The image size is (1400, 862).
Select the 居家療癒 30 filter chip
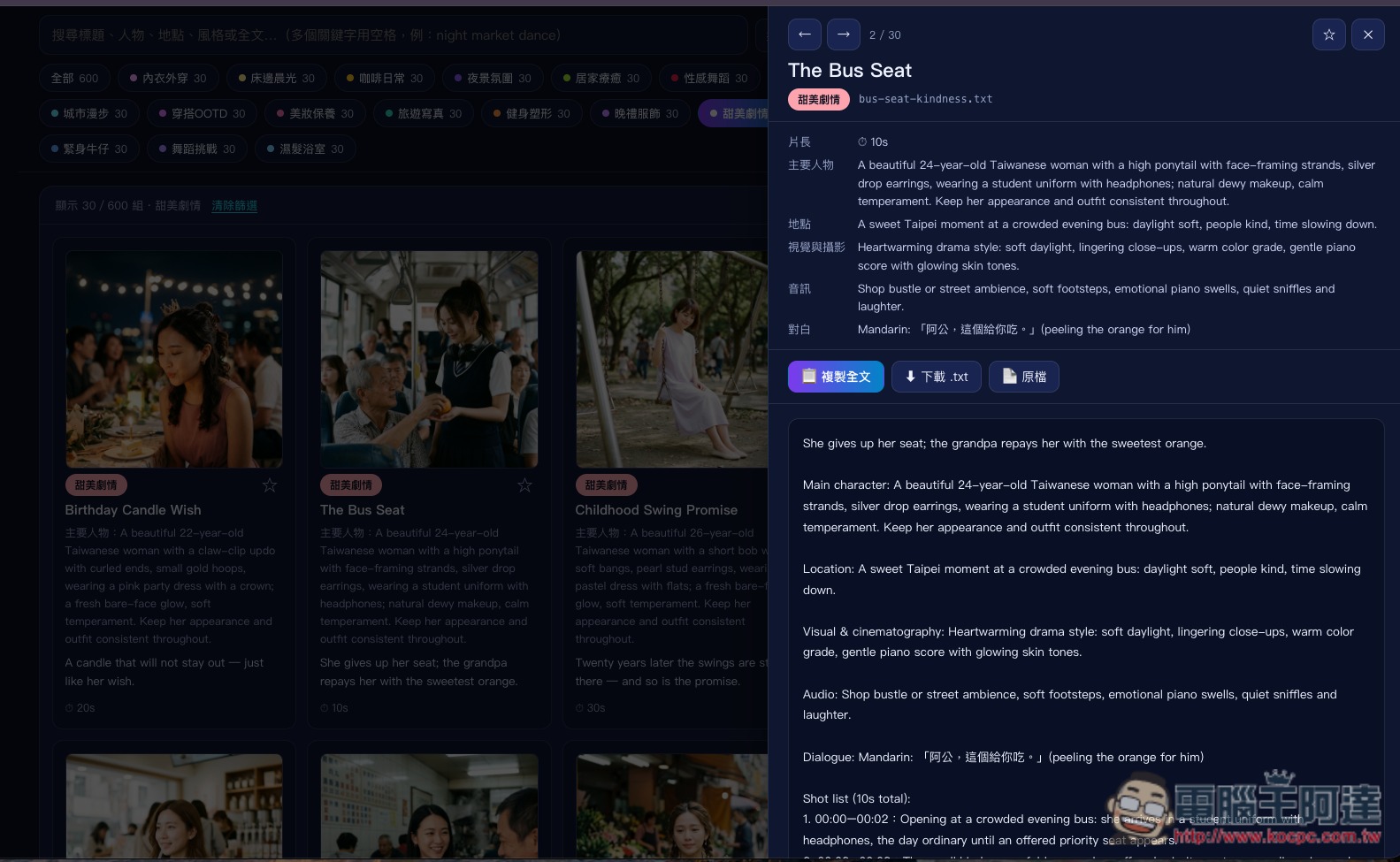coord(601,78)
